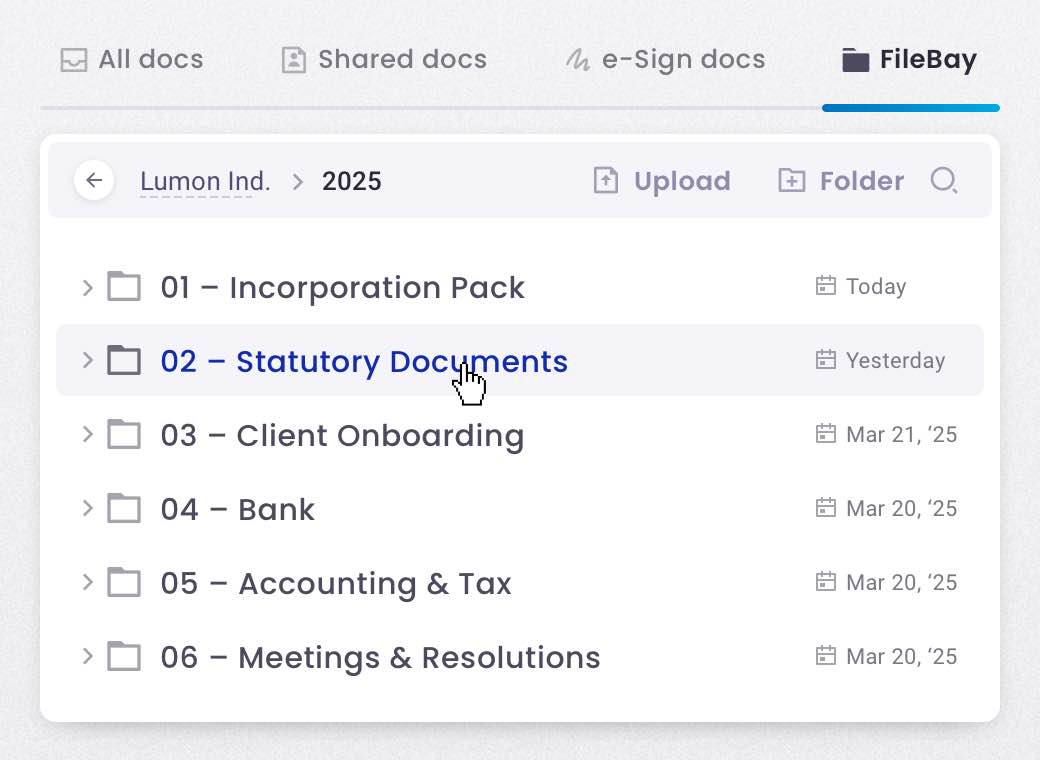1040x760 pixels.
Task: Click the 2025 breadcrumb label
Action: (352, 181)
